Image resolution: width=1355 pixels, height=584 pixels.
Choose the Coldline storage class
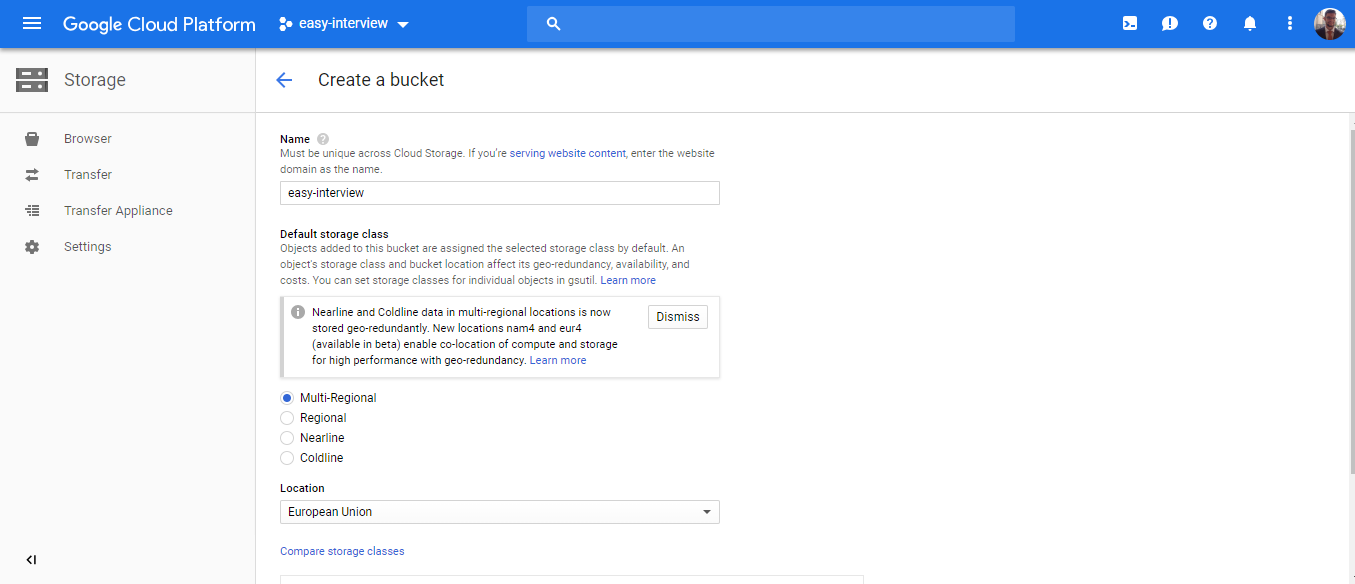tap(287, 458)
